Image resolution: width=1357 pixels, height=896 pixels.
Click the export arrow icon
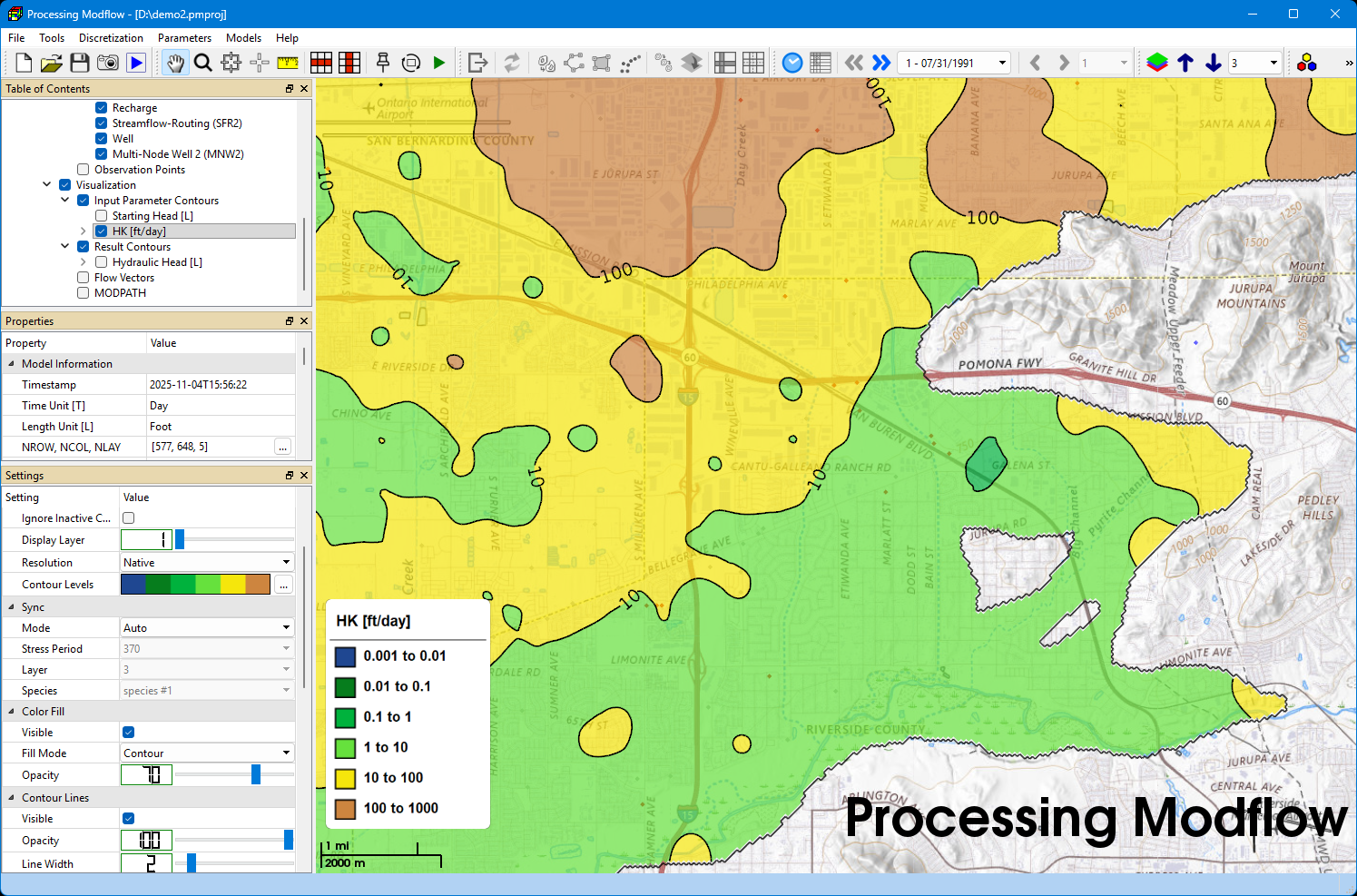(x=478, y=63)
